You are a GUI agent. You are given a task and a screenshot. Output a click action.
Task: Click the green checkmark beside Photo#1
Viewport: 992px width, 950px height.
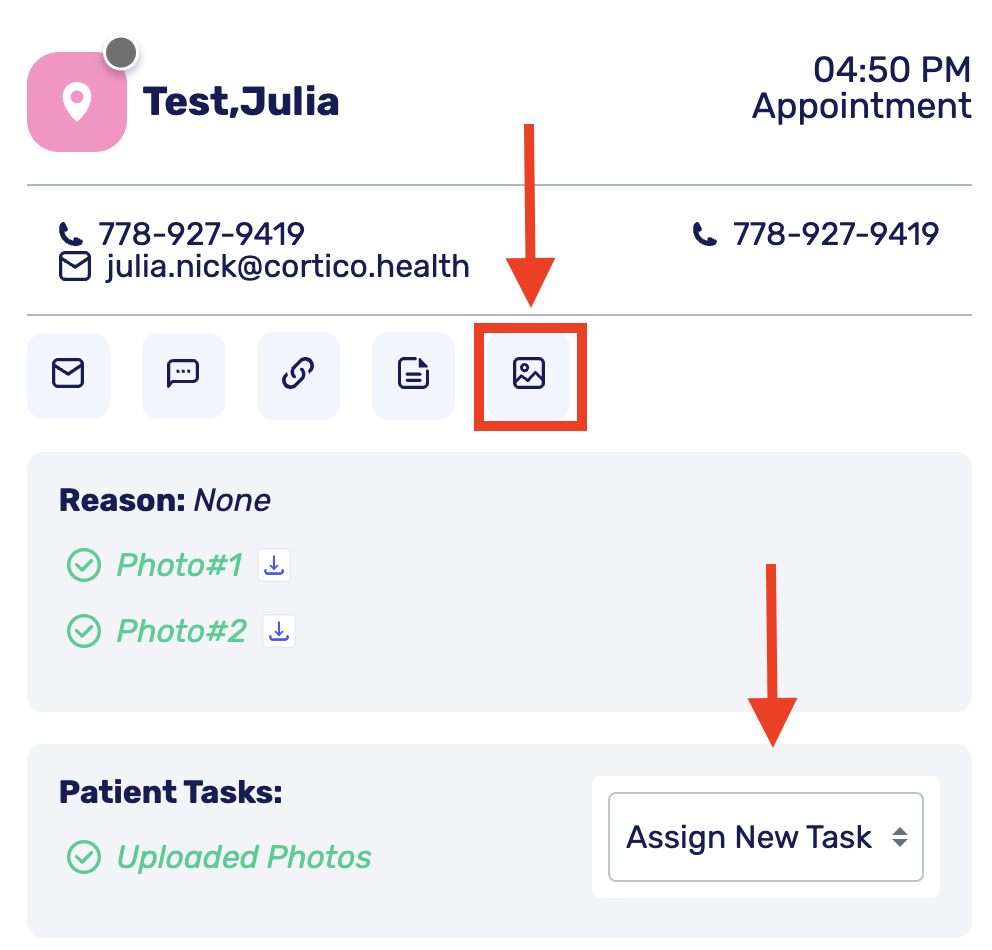tap(83, 566)
